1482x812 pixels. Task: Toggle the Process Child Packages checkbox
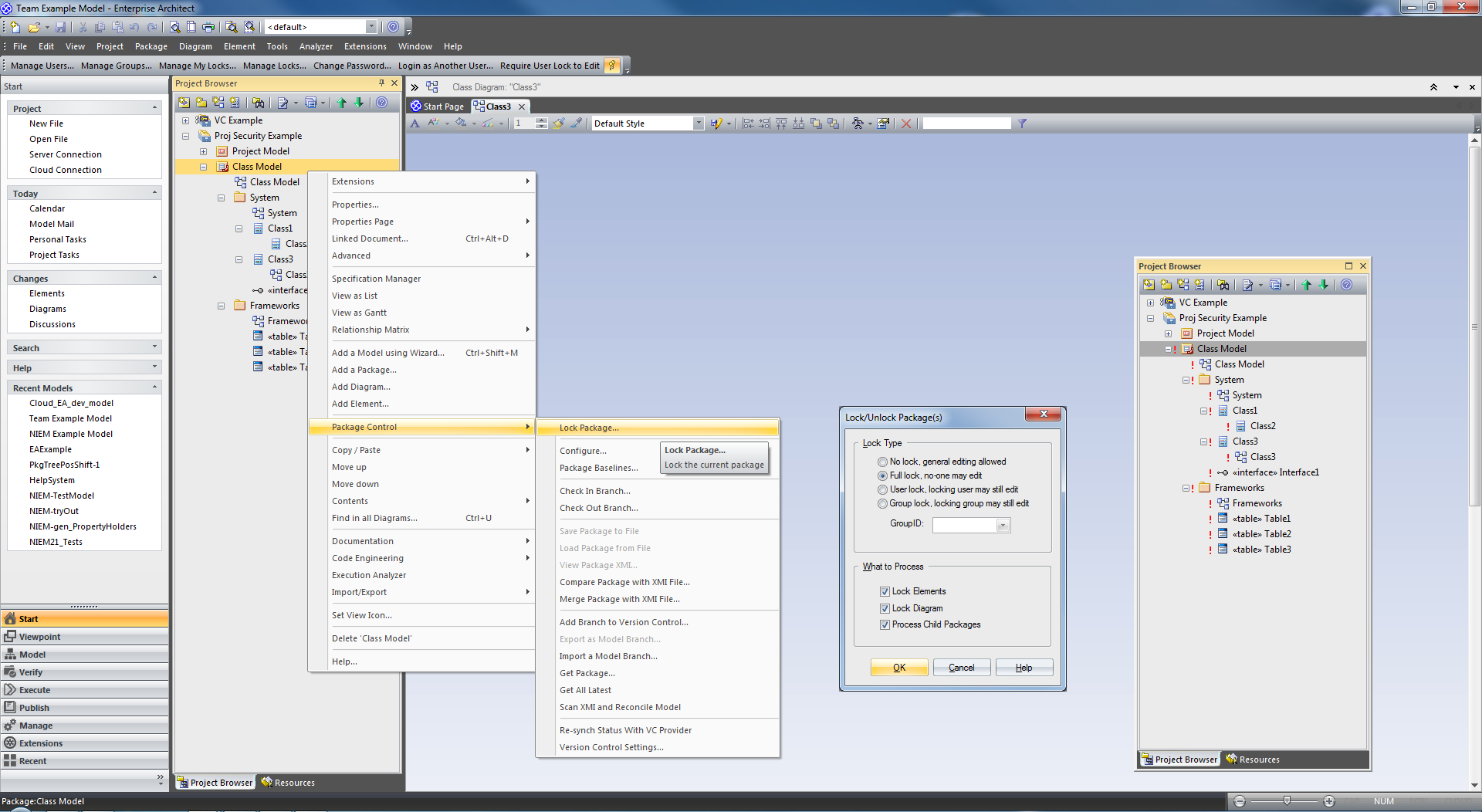885,624
